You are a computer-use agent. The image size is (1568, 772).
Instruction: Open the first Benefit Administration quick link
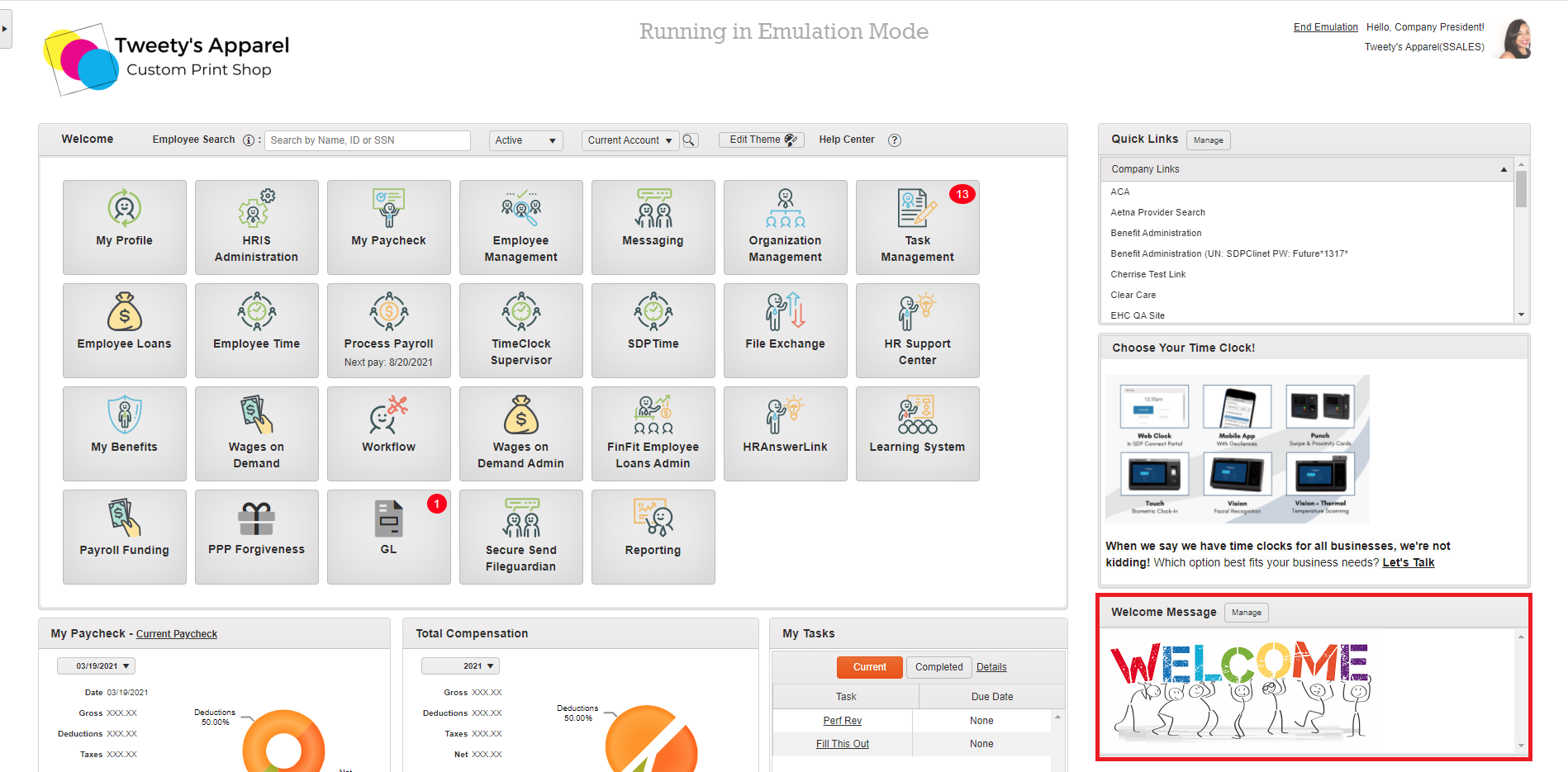(x=1156, y=233)
